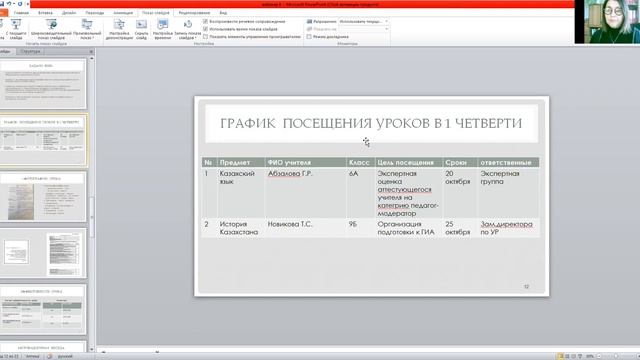640x360 pixels.
Task: Switch to Slide Sorter view icon
Action: pyautogui.click(x=567, y=356)
